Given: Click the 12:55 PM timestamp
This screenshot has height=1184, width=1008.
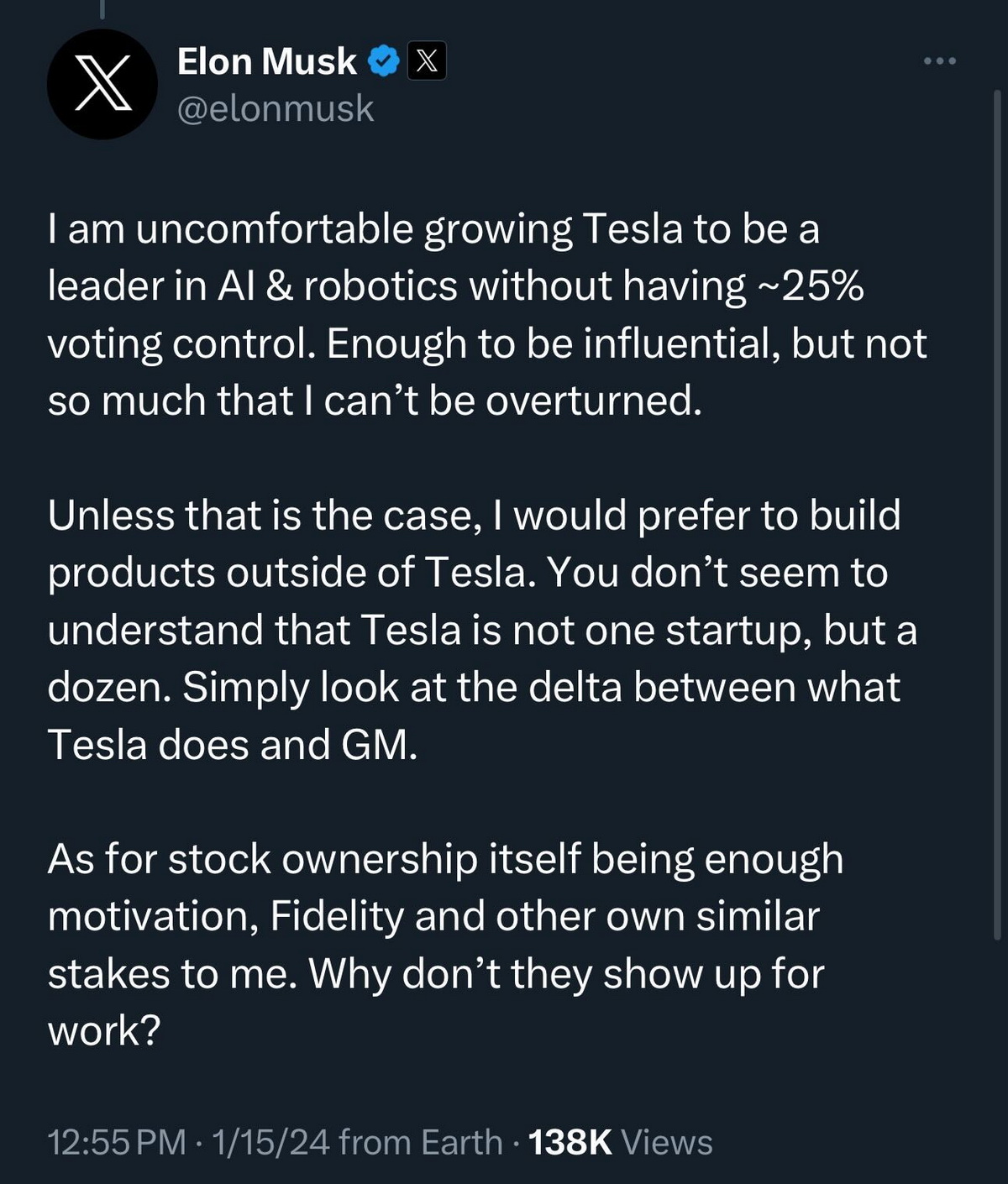Looking at the screenshot, I should (117, 1142).
